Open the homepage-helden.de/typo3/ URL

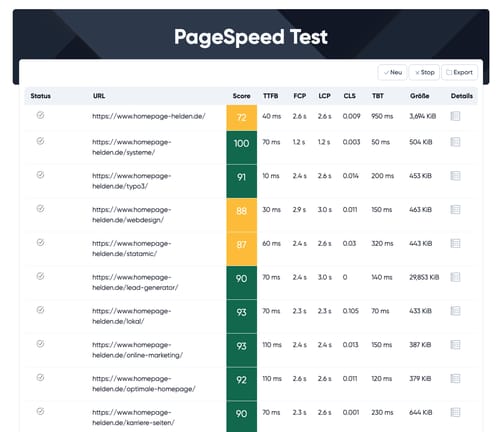[x=132, y=181]
